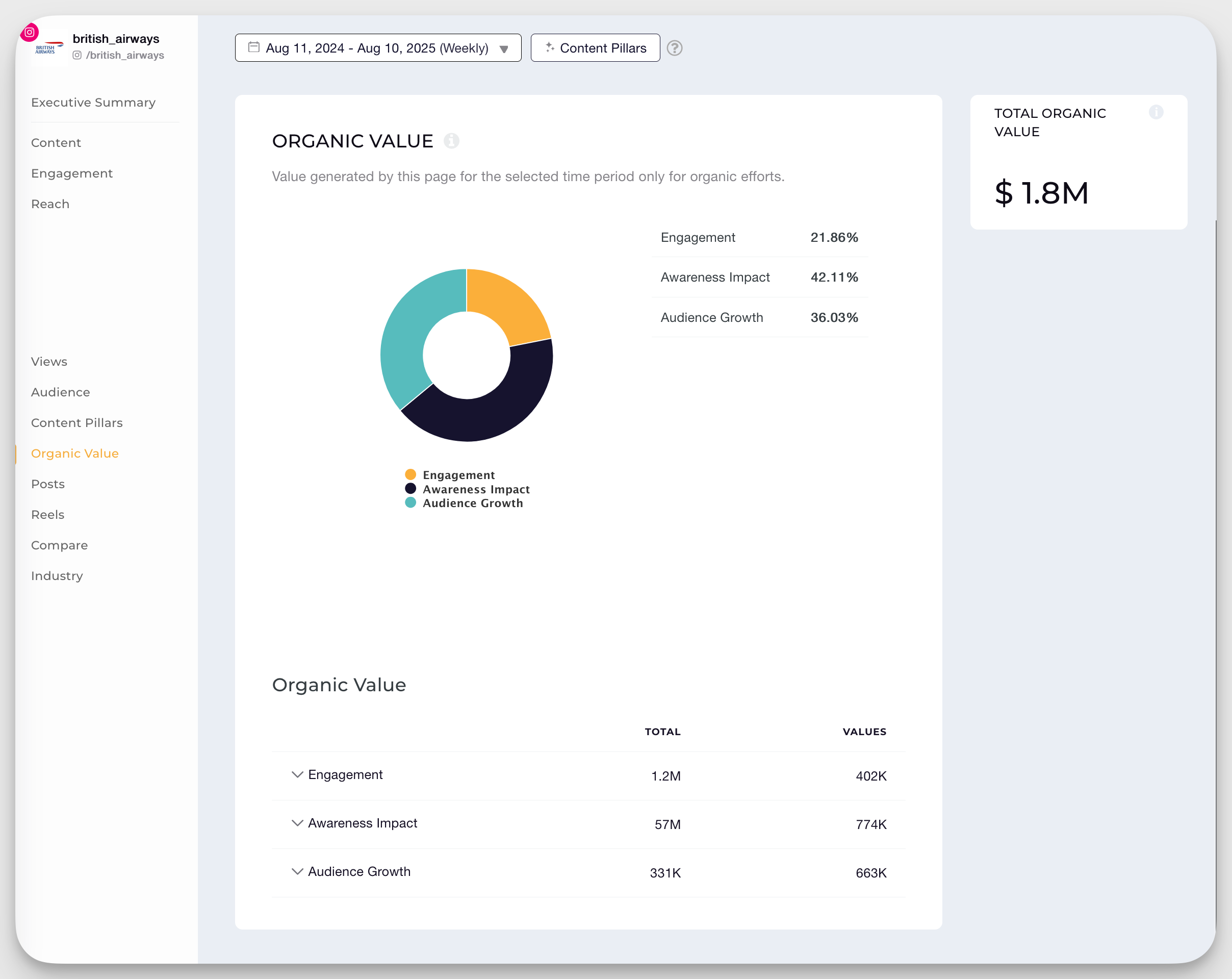Click the calendar icon in the date selector
Screen dimensions: 1232x979
pyautogui.click(x=253, y=47)
